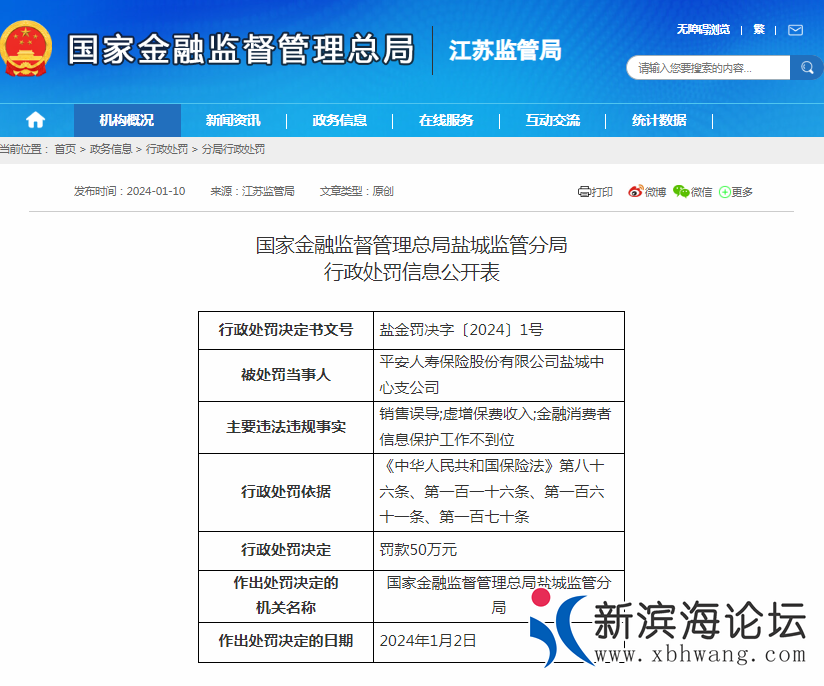Click 行政处罚 breadcrumb link

click(167, 149)
